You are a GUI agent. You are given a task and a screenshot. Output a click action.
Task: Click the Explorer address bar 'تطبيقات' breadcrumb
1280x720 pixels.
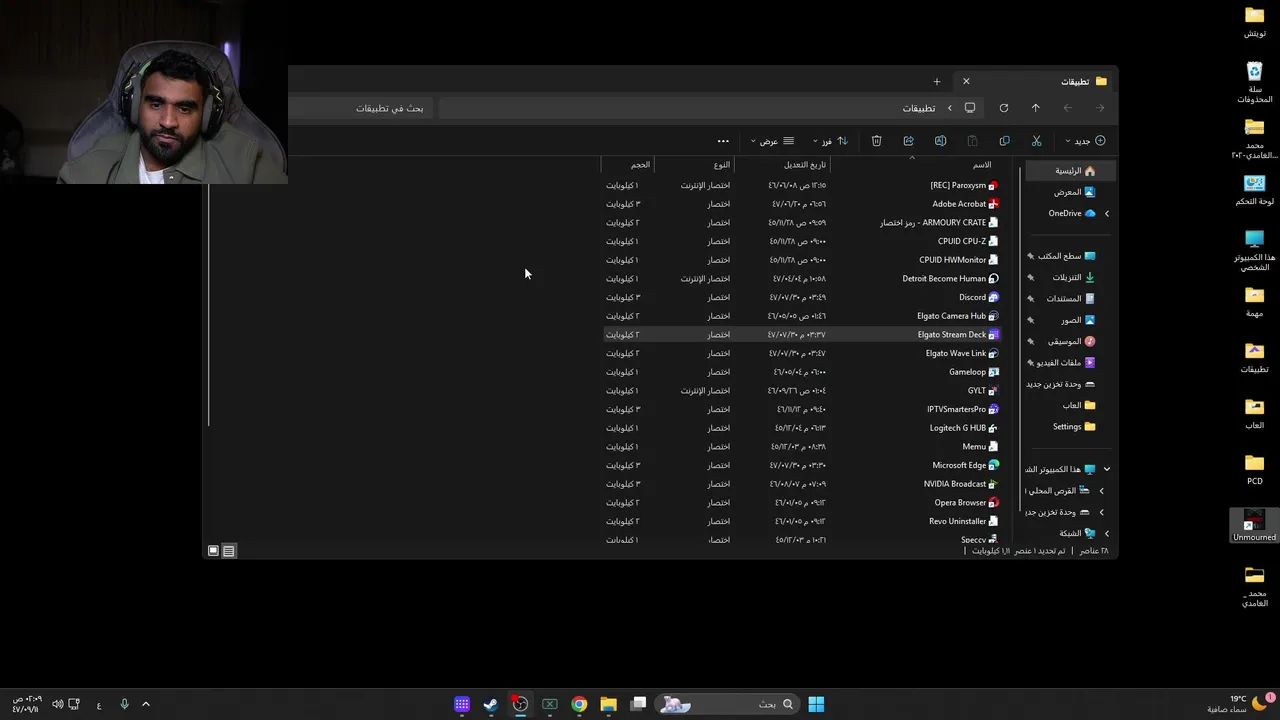pos(919,108)
